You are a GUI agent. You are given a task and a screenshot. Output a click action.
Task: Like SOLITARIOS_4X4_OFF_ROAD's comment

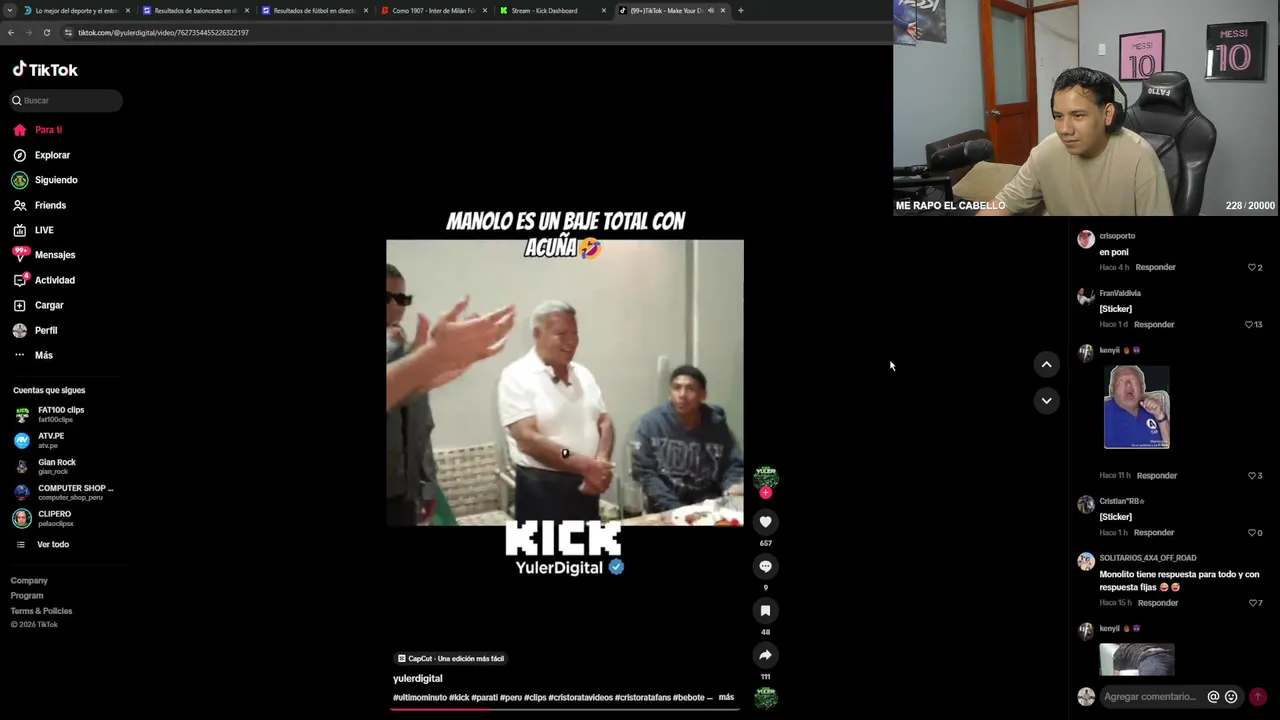point(1255,602)
